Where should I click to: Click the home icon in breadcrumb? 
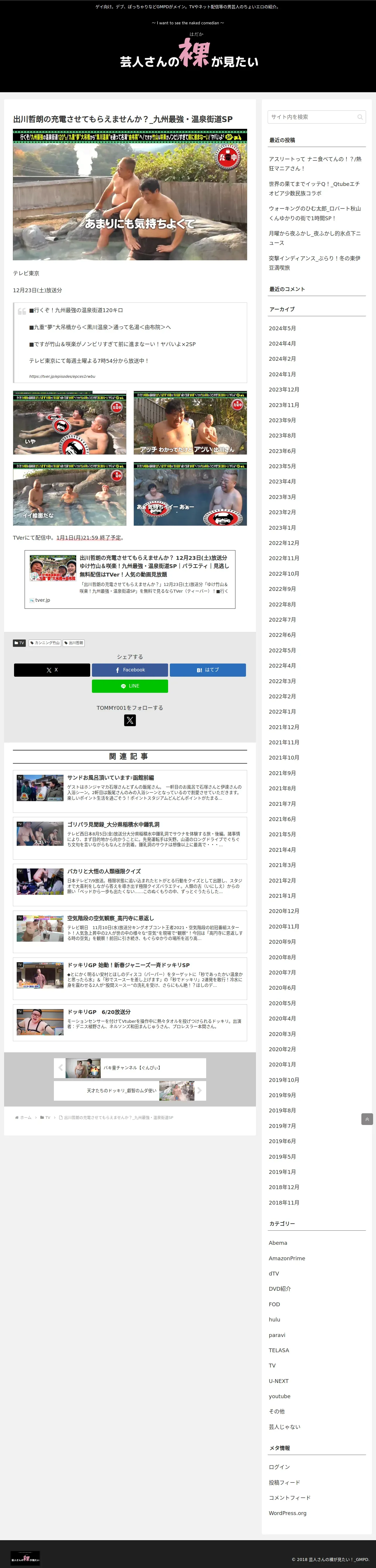(x=17, y=1118)
